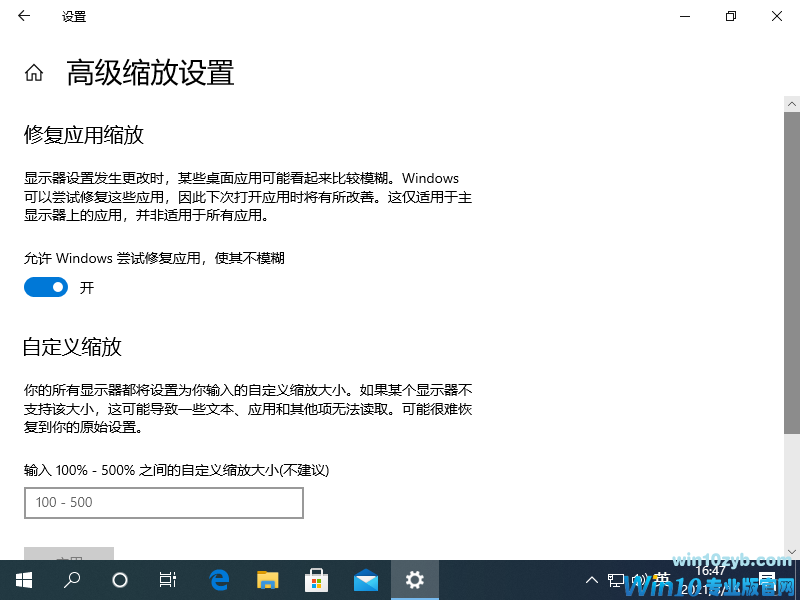Toggle off the Windows app fix switch
Viewport: 800px width, 600px height.
click(45, 287)
